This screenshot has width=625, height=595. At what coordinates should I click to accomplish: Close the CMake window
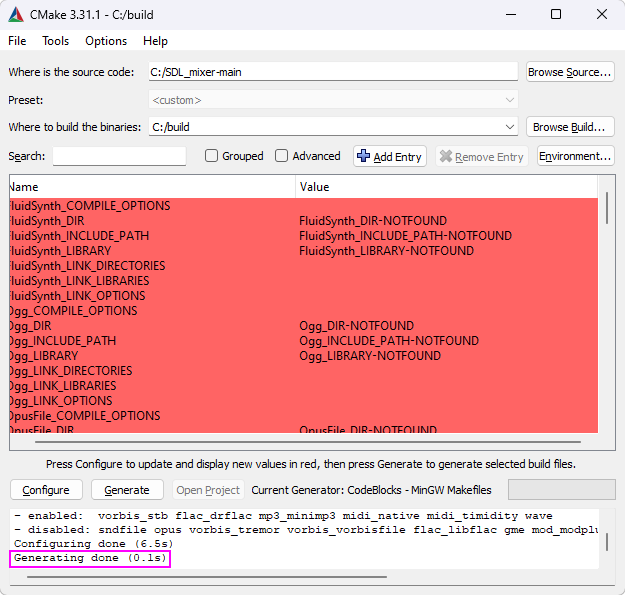(602, 15)
